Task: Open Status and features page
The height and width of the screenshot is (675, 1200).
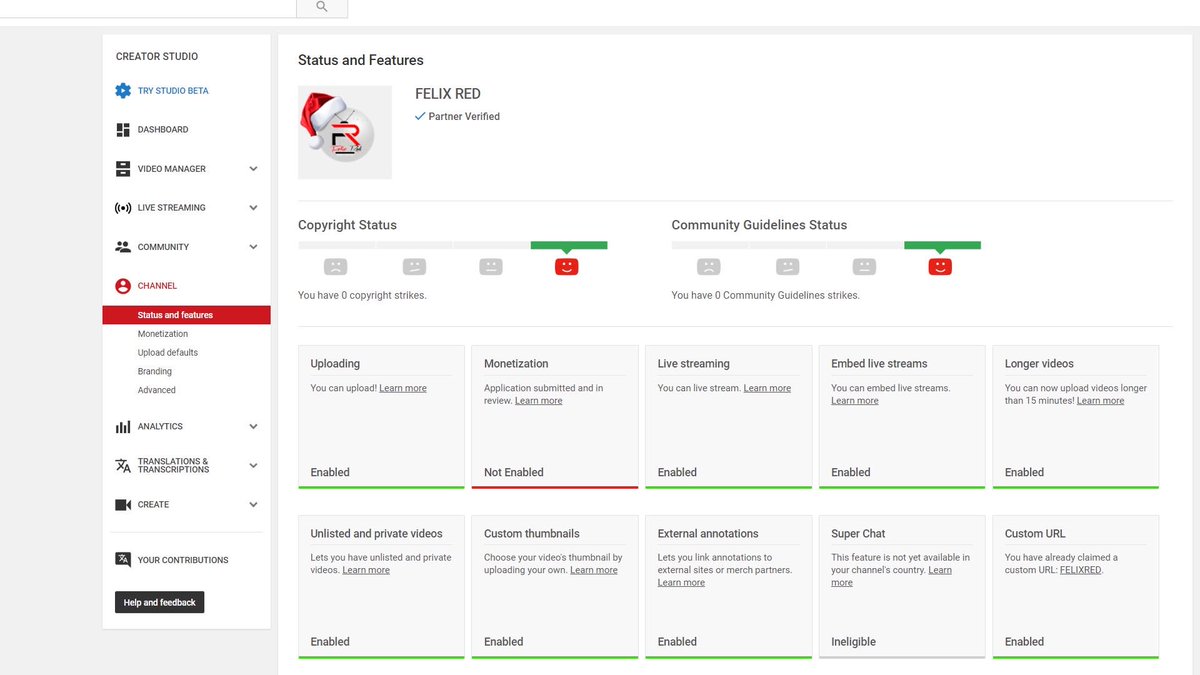Action: 186,315
